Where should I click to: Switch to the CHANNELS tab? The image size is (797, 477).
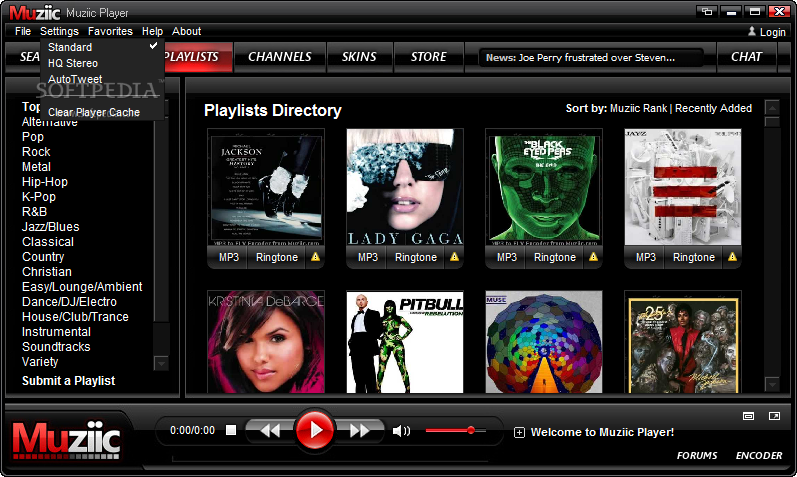click(280, 56)
